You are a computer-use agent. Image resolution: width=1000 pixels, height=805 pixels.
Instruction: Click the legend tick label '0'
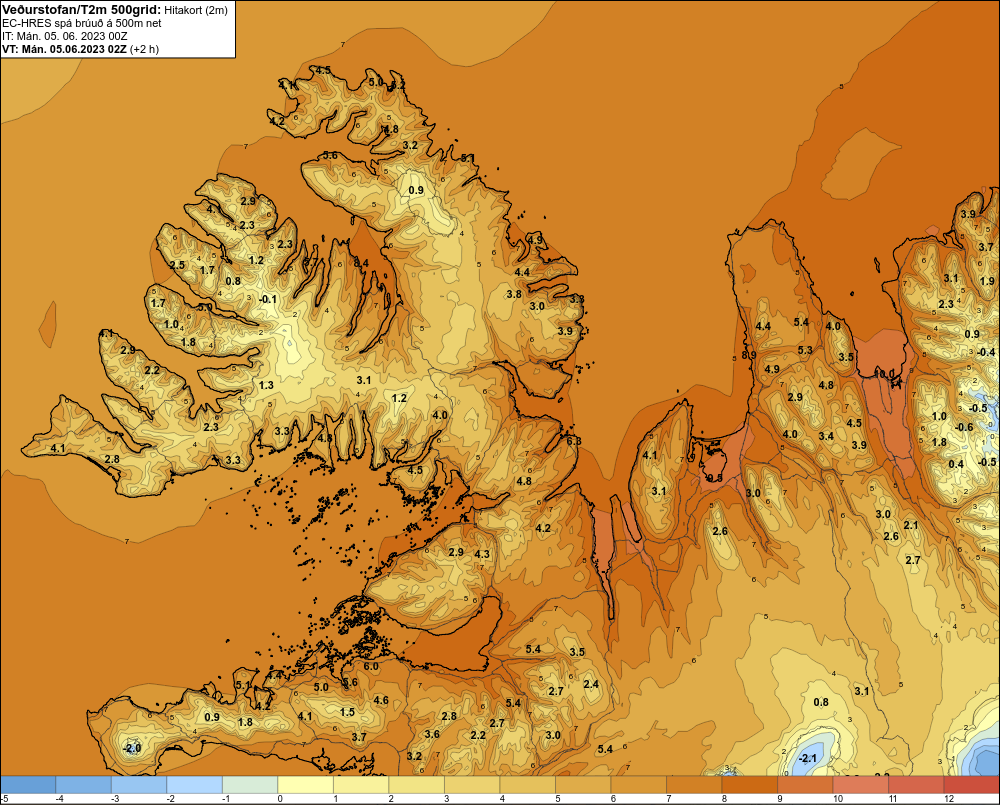[x=280, y=799]
